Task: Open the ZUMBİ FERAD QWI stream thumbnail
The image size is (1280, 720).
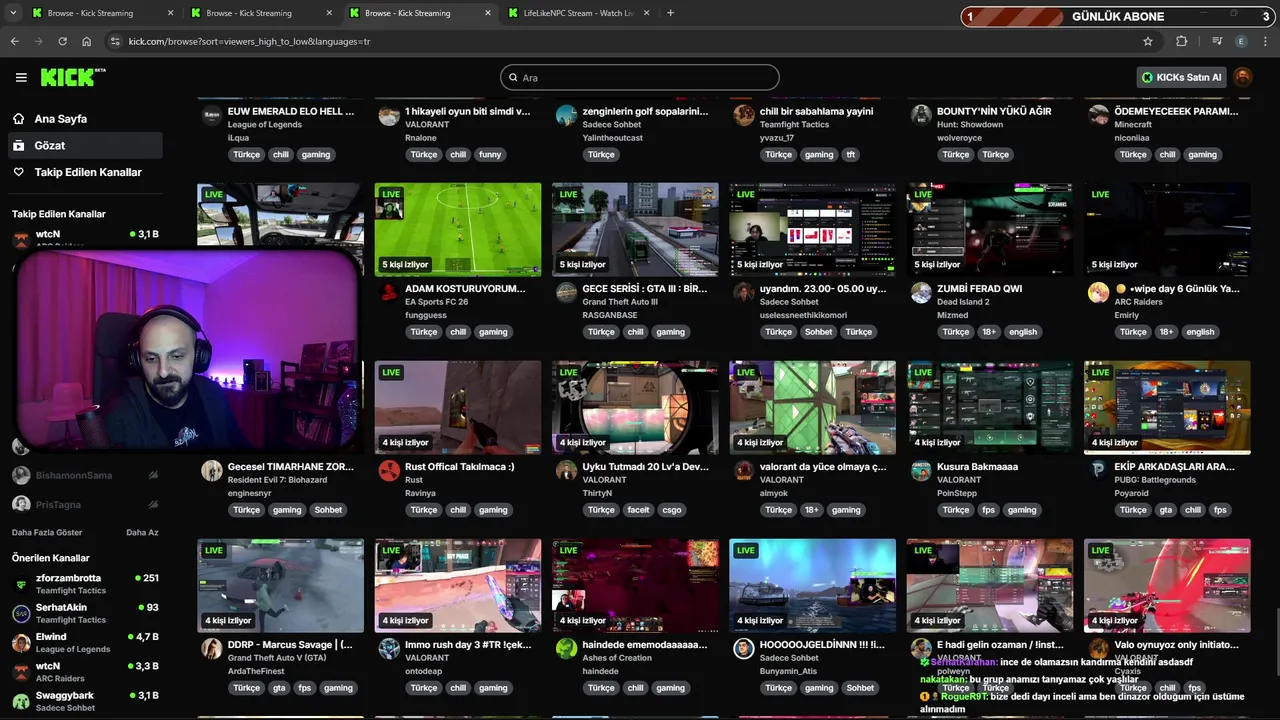Action: tap(990, 229)
